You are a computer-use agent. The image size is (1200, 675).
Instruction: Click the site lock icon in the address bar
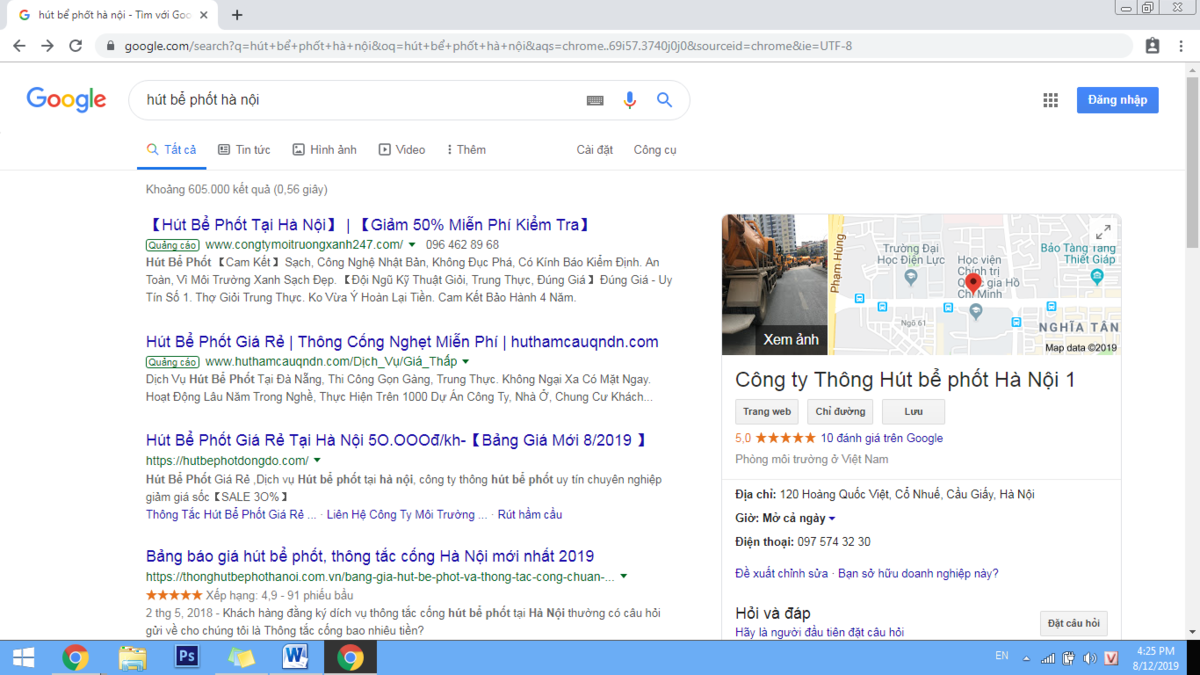111,46
